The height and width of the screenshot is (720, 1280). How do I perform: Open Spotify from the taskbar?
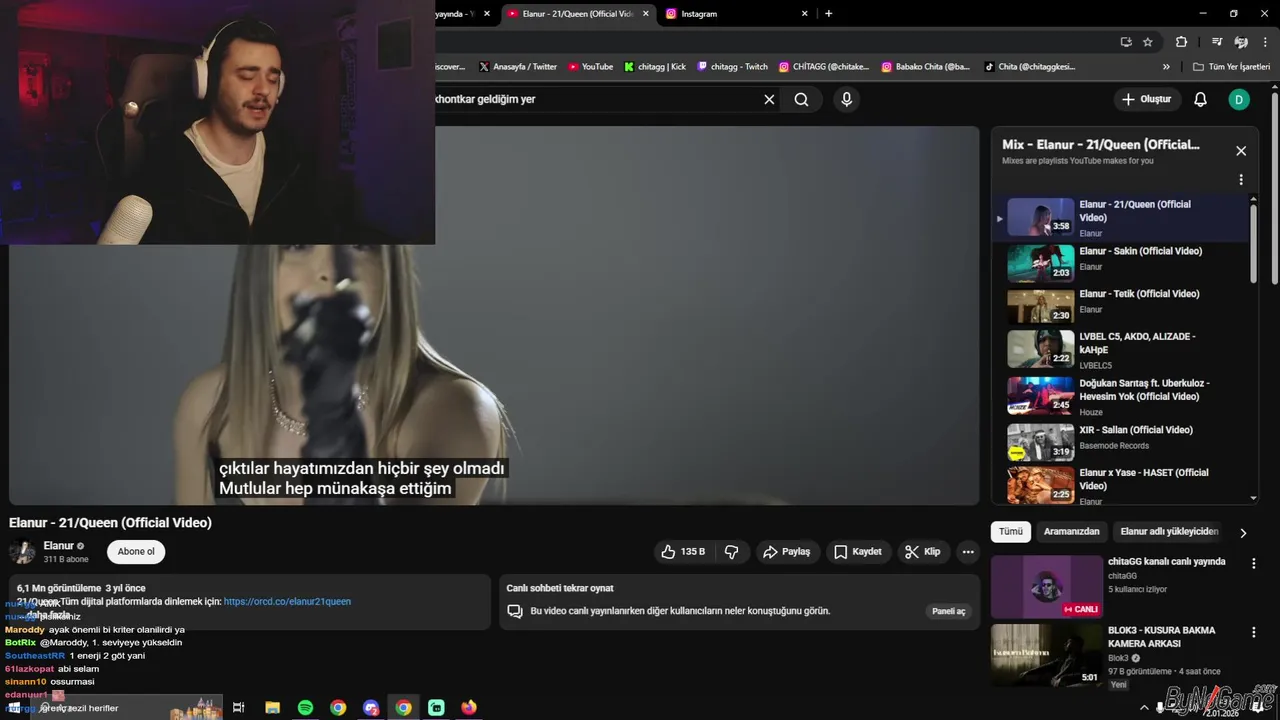pyautogui.click(x=305, y=708)
